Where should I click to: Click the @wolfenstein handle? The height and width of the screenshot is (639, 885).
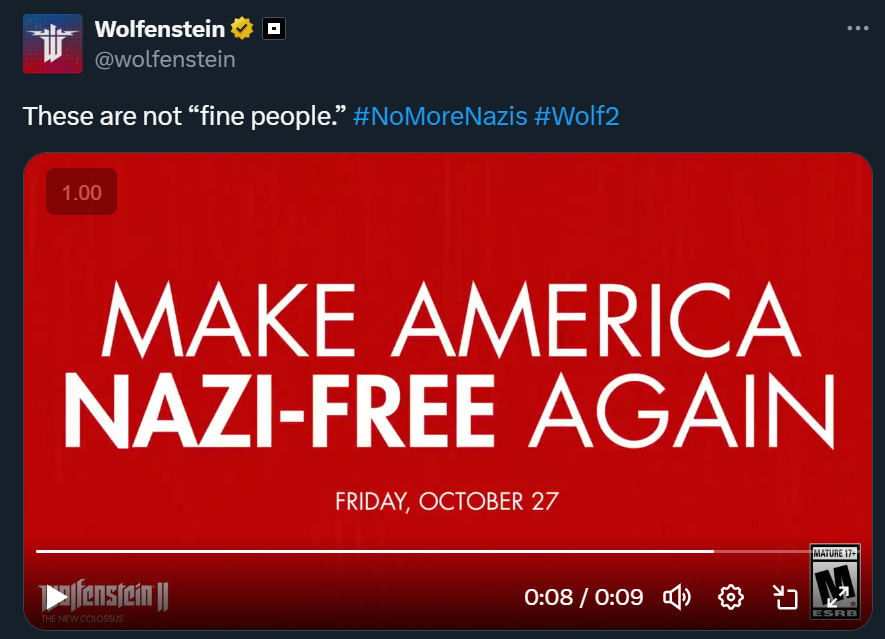pyautogui.click(x=165, y=59)
